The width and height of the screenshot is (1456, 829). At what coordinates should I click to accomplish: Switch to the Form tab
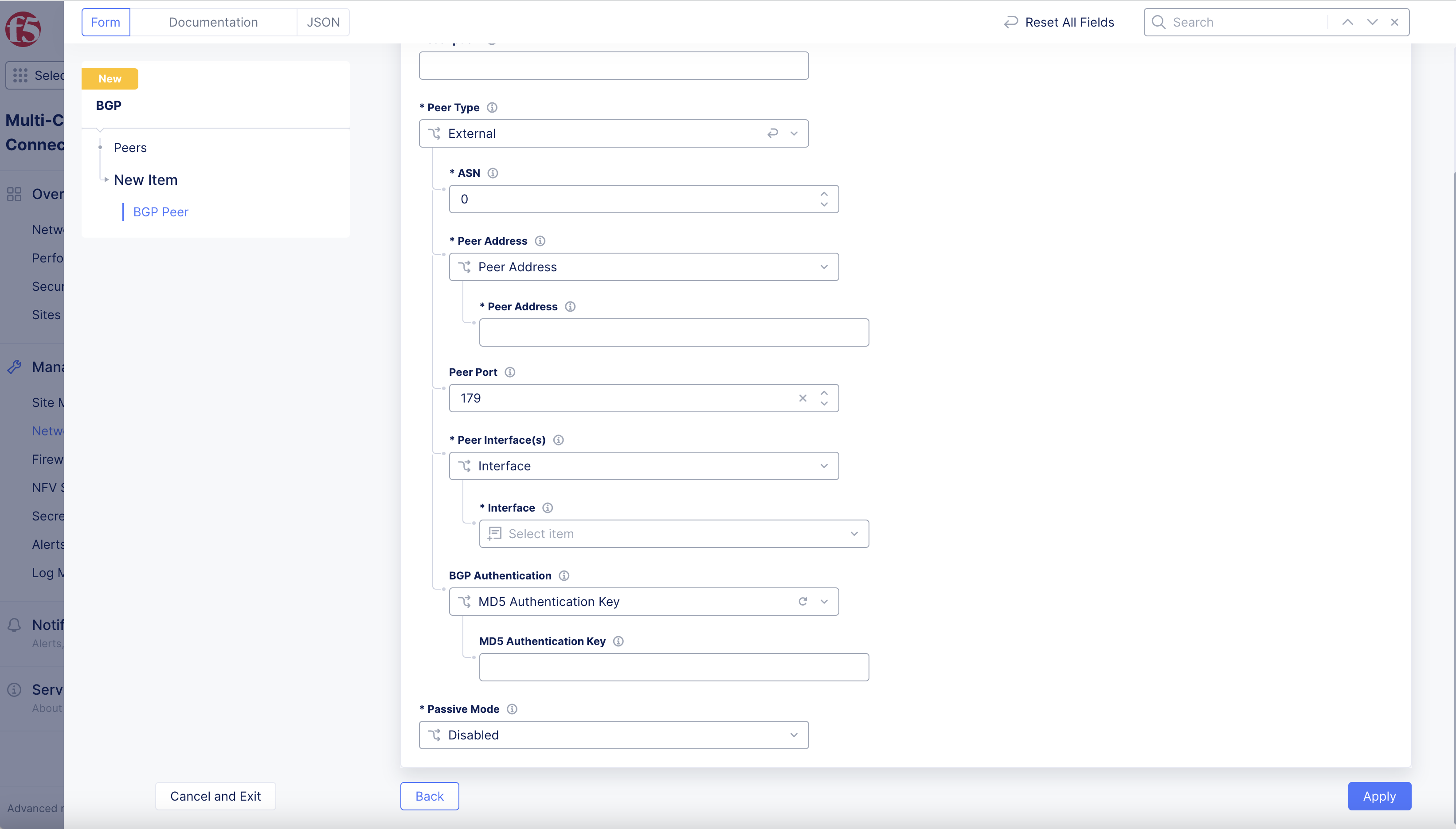(x=106, y=22)
